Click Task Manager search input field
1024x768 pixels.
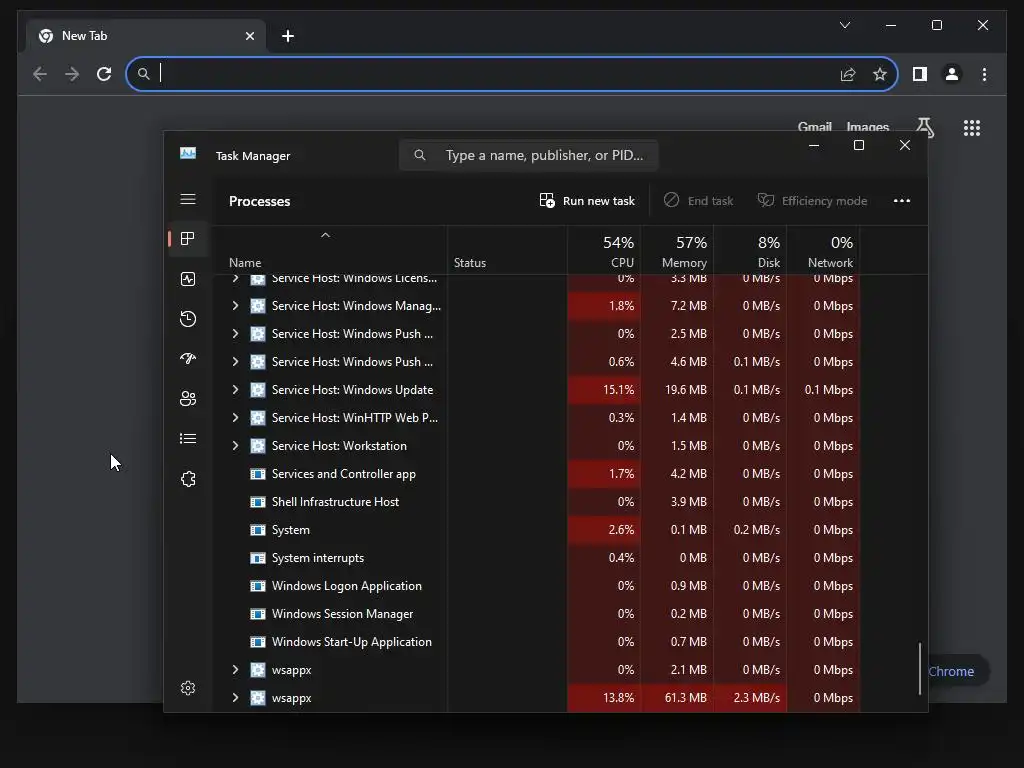[528, 155]
